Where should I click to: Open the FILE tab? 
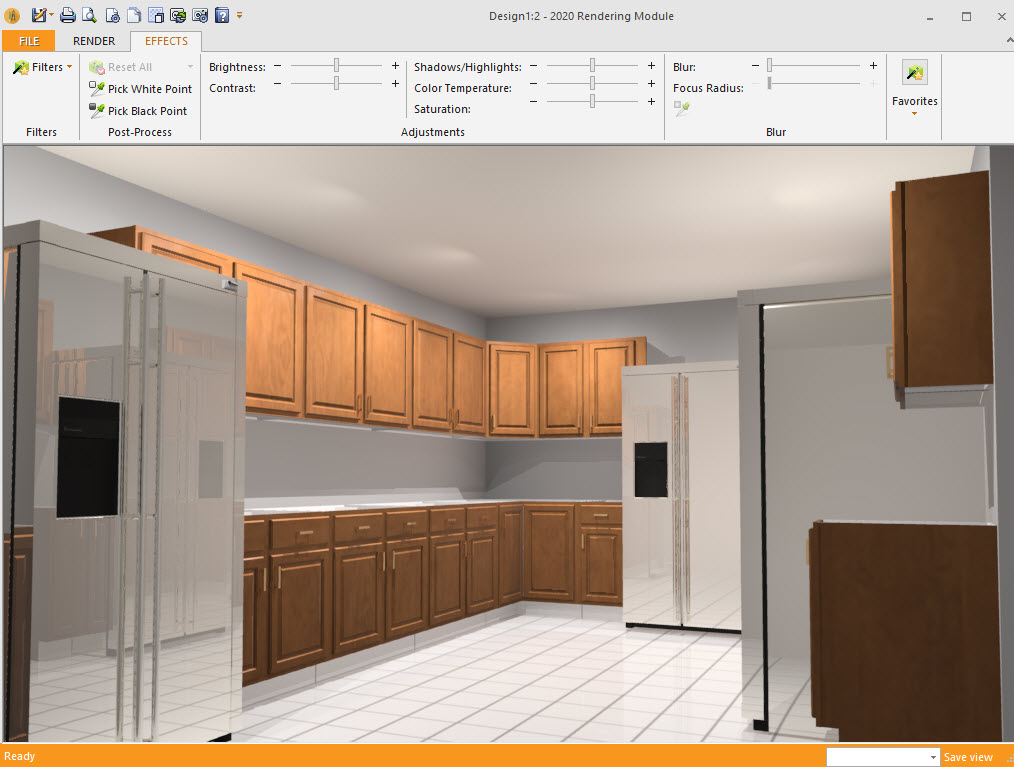(x=29, y=41)
